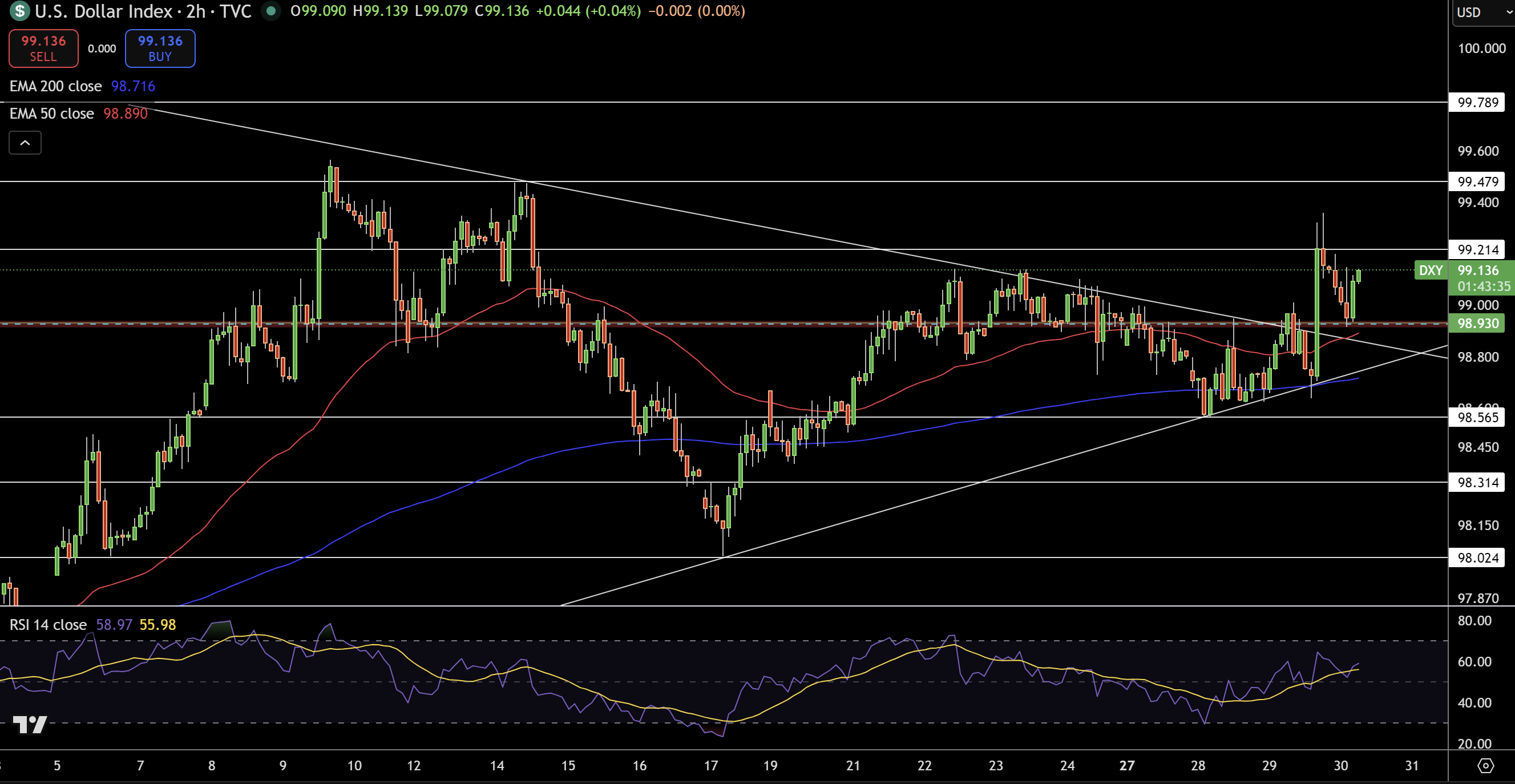The width and height of the screenshot is (1515, 784).
Task: Collapse the indicator legend with the chevron button
Action: [x=25, y=142]
